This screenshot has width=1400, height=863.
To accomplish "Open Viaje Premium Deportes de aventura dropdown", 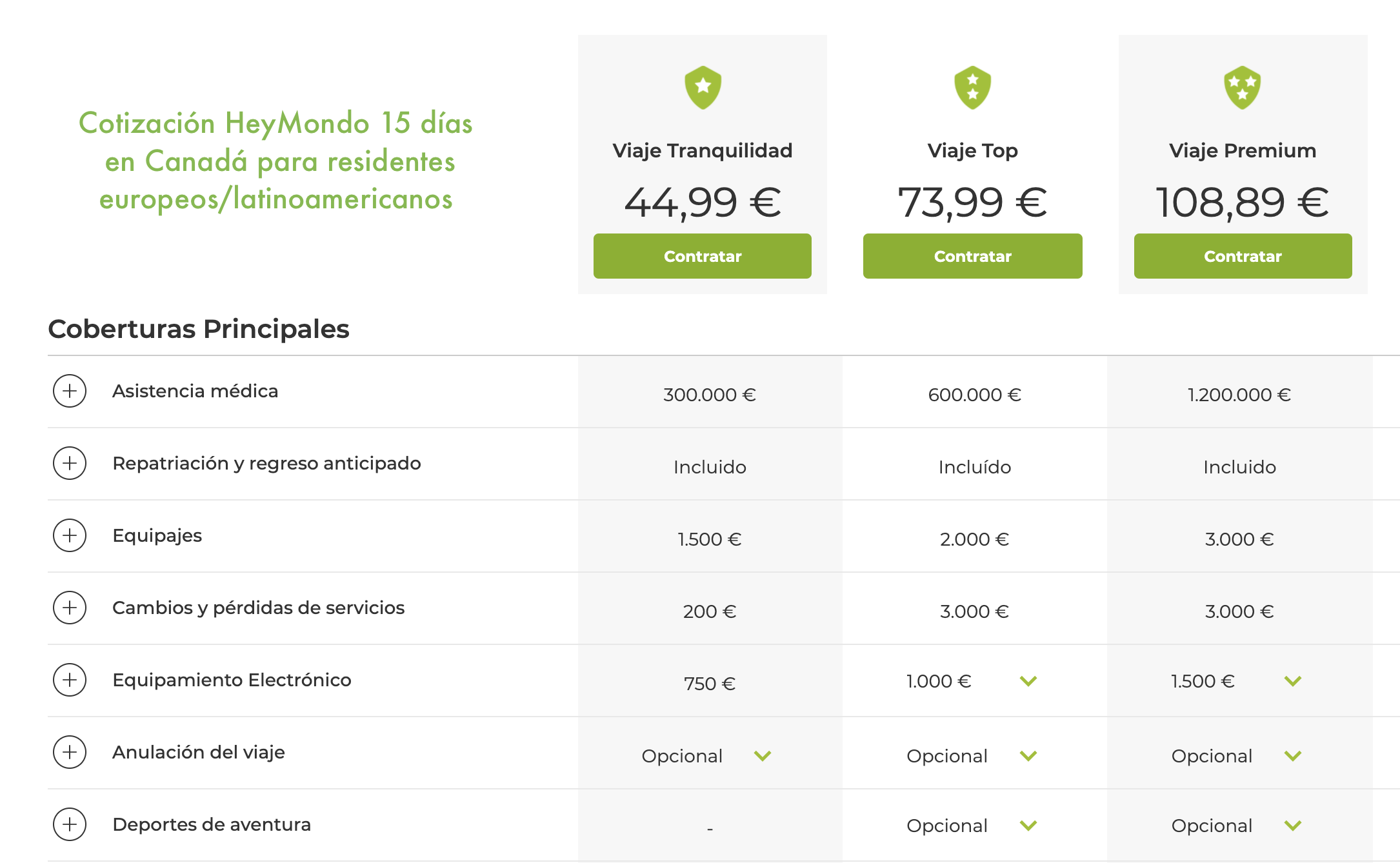I will coord(1293,826).
